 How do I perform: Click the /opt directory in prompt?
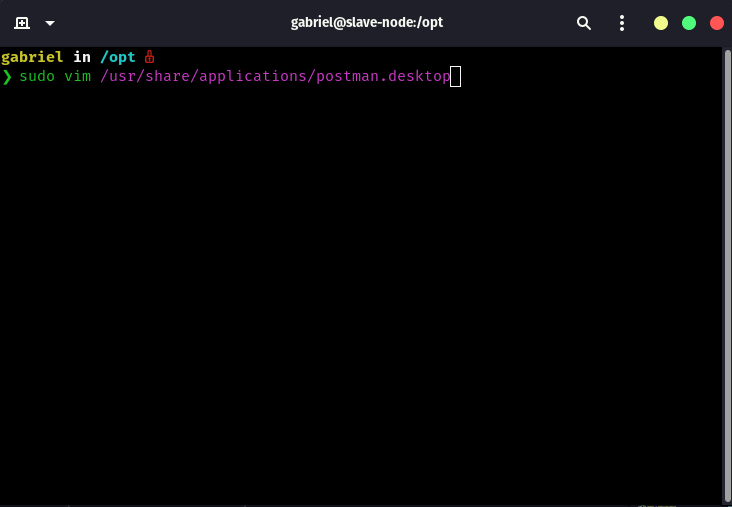(x=117, y=57)
